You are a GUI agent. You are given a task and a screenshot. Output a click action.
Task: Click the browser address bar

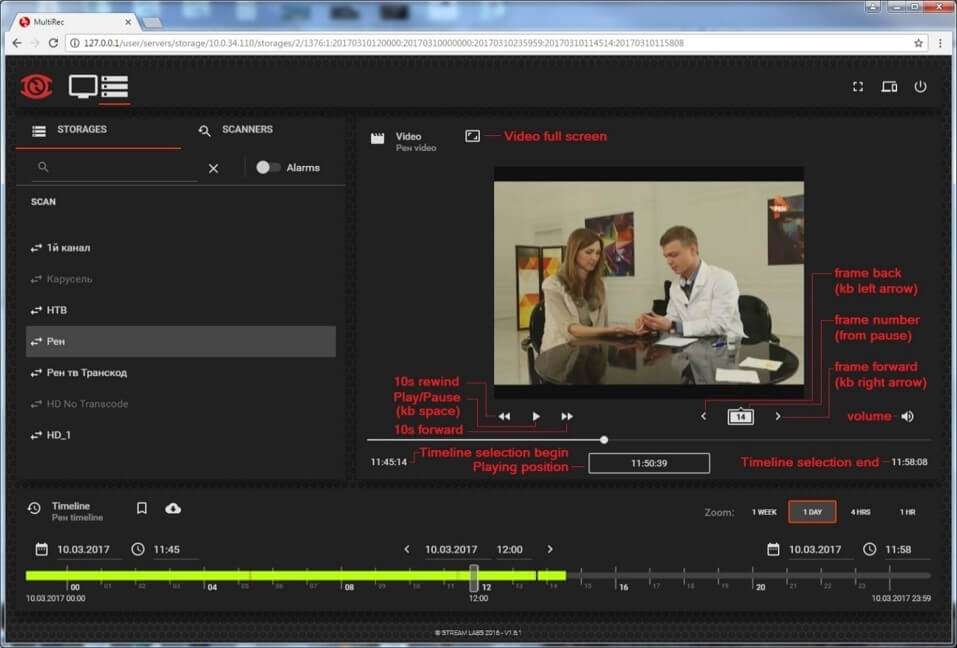coord(497,43)
